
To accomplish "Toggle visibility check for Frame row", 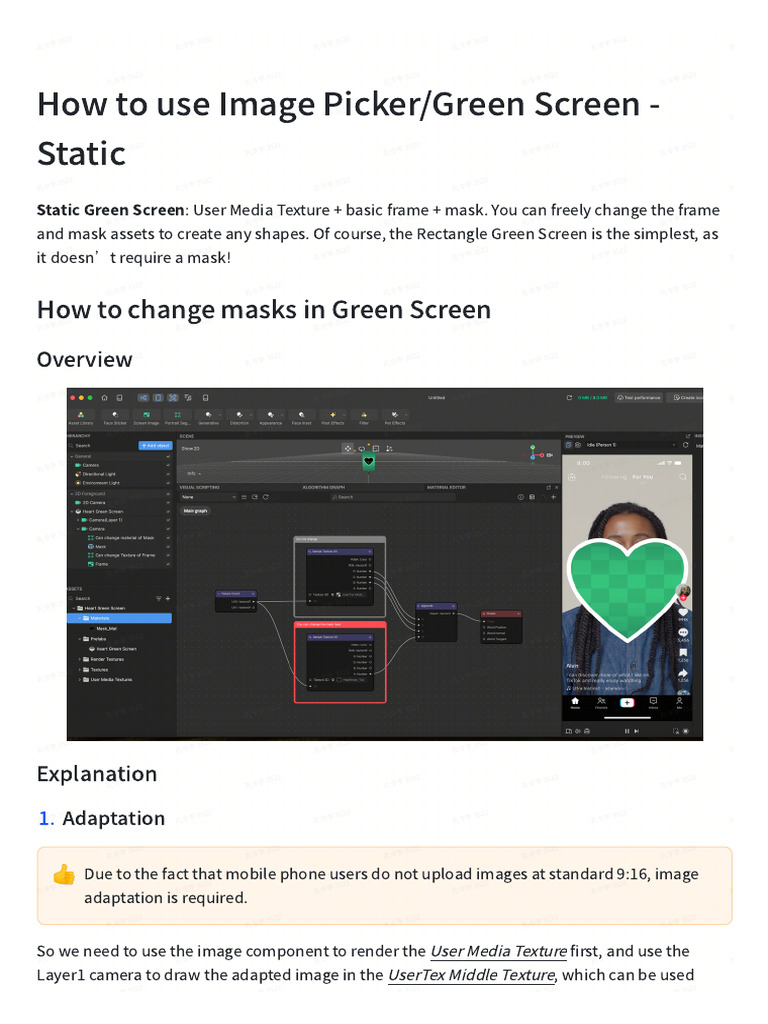I will pos(168,564).
